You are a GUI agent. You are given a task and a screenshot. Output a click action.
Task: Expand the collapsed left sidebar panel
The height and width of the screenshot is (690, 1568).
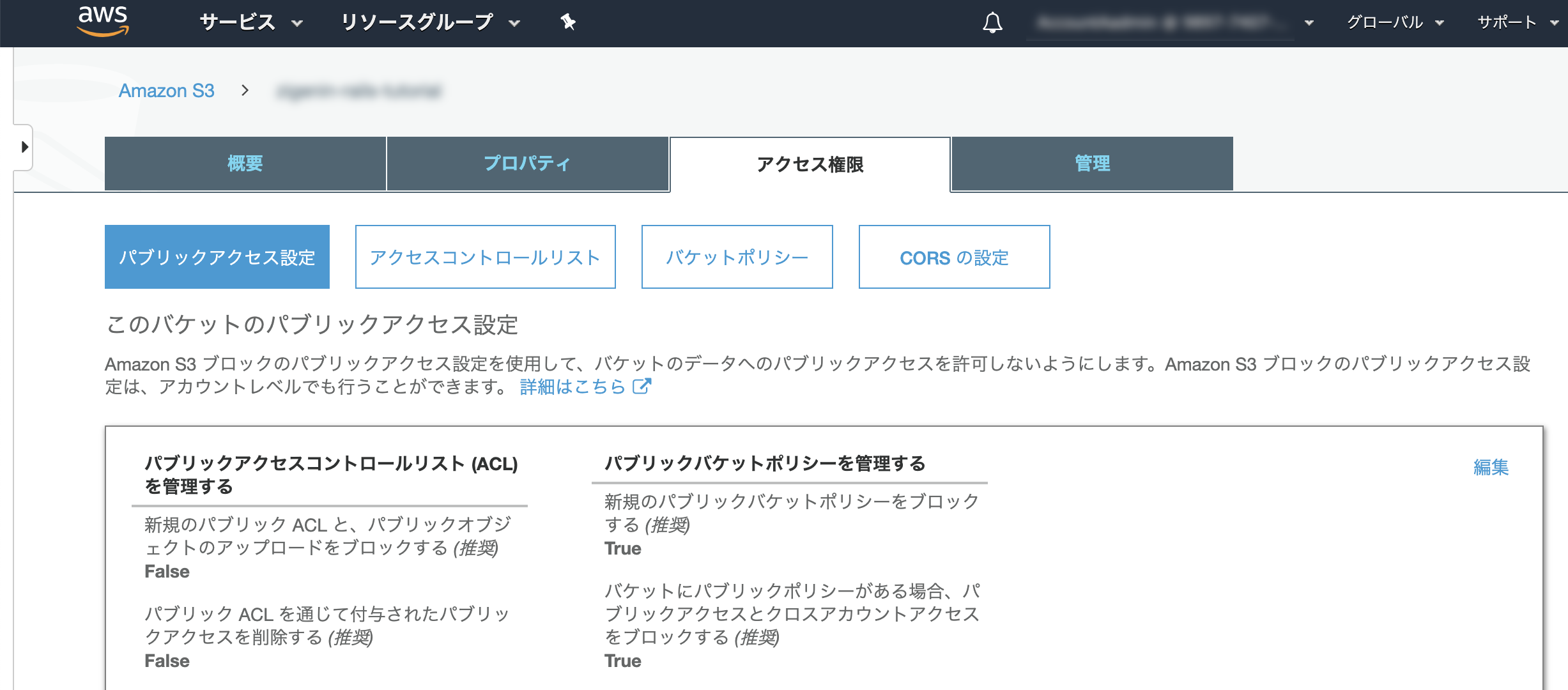tap(24, 148)
